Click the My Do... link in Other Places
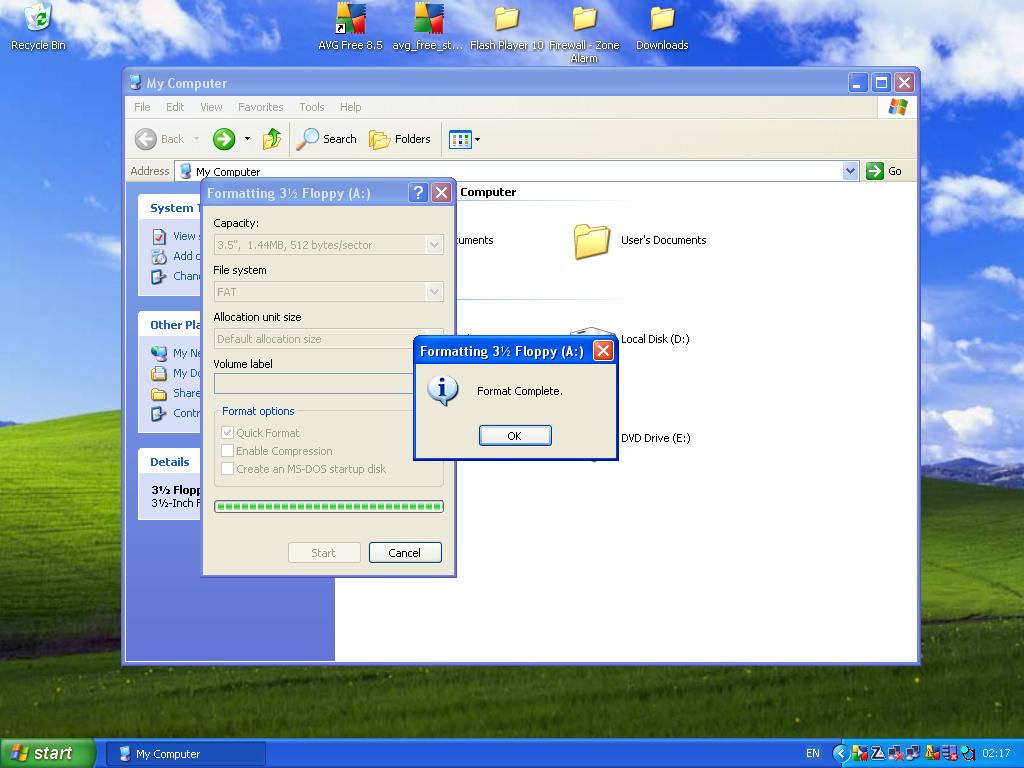The width and height of the screenshot is (1024, 768). pyautogui.click(x=187, y=373)
